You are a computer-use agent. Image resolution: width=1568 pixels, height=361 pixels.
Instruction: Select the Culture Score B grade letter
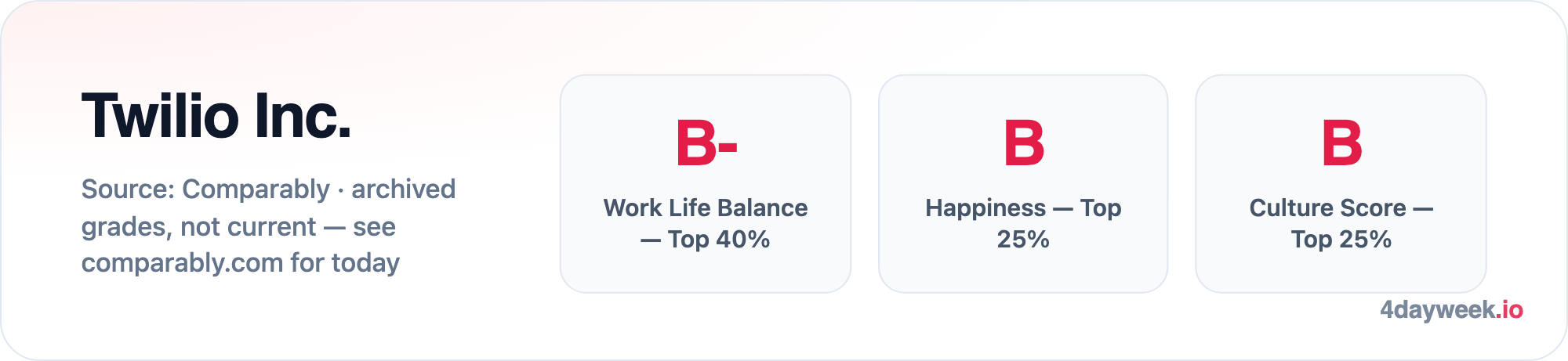(1341, 143)
